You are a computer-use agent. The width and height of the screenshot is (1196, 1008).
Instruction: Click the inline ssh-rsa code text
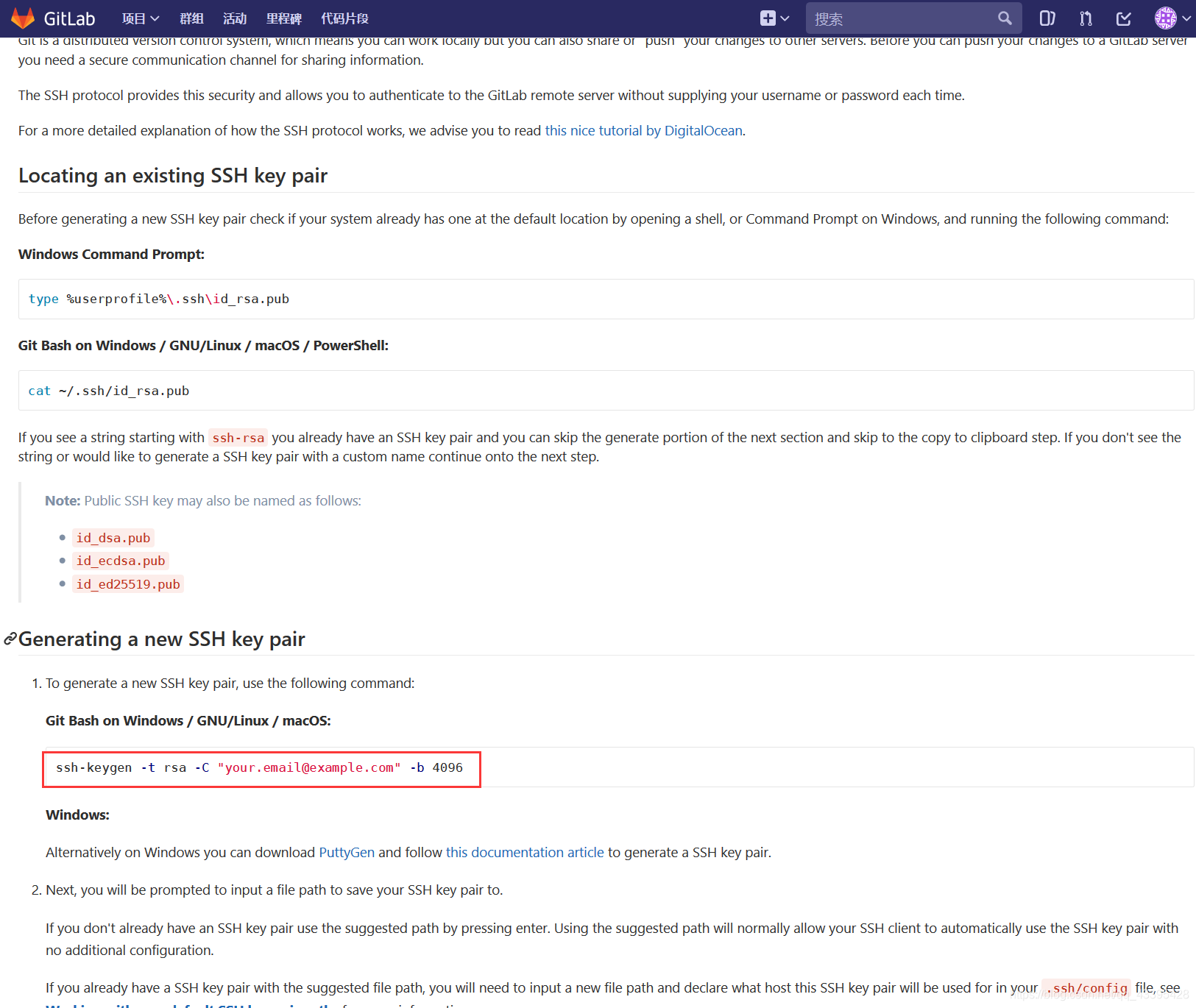click(238, 438)
